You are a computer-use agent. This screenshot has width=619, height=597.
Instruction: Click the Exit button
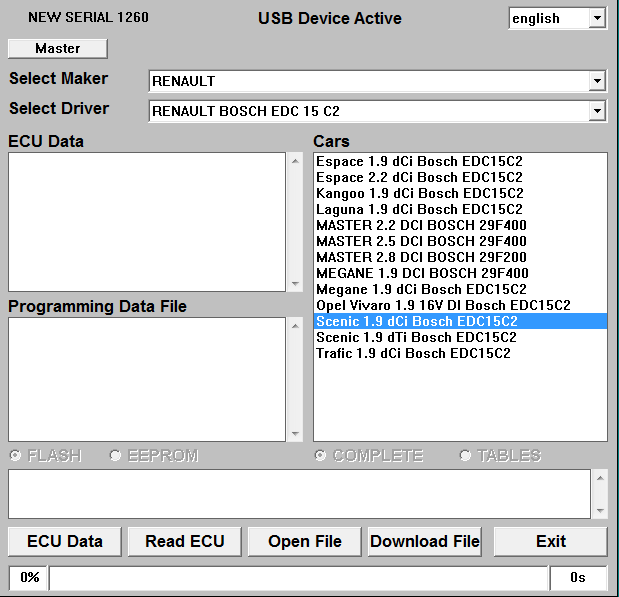coord(551,541)
